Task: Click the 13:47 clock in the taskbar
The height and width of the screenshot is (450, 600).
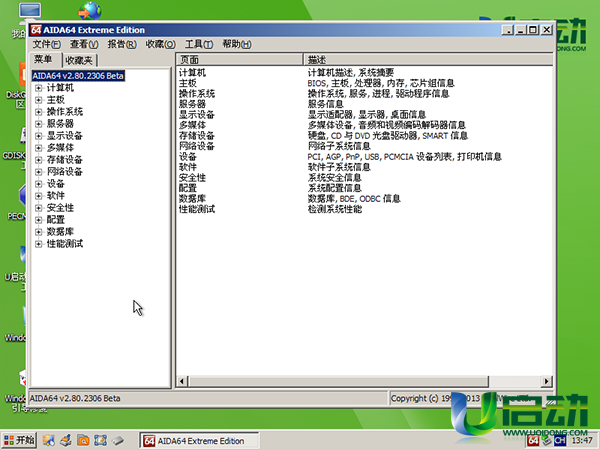Action: [x=582, y=441]
